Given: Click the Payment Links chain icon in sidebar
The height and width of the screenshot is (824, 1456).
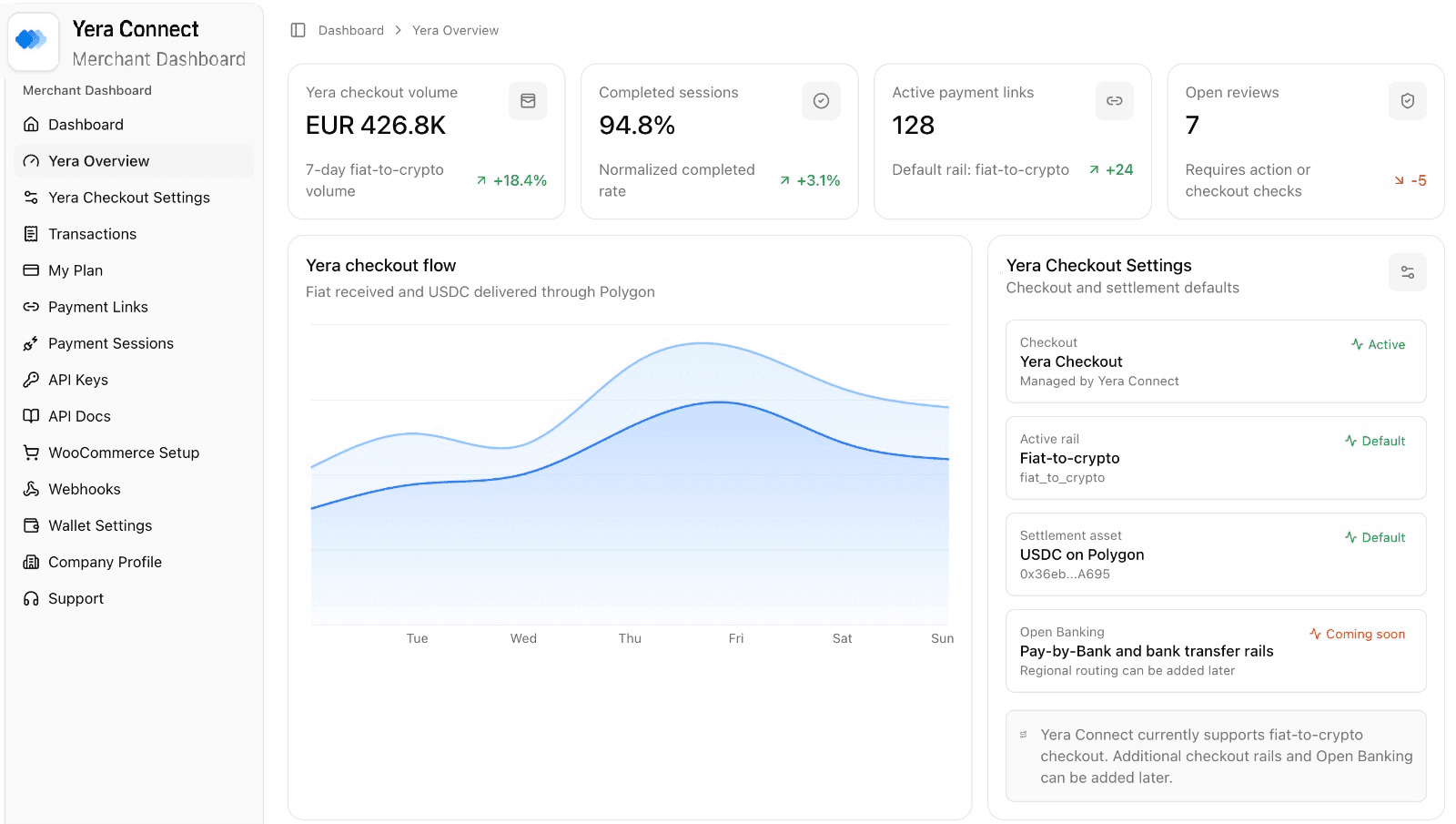Looking at the screenshot, I should (31, 307).
